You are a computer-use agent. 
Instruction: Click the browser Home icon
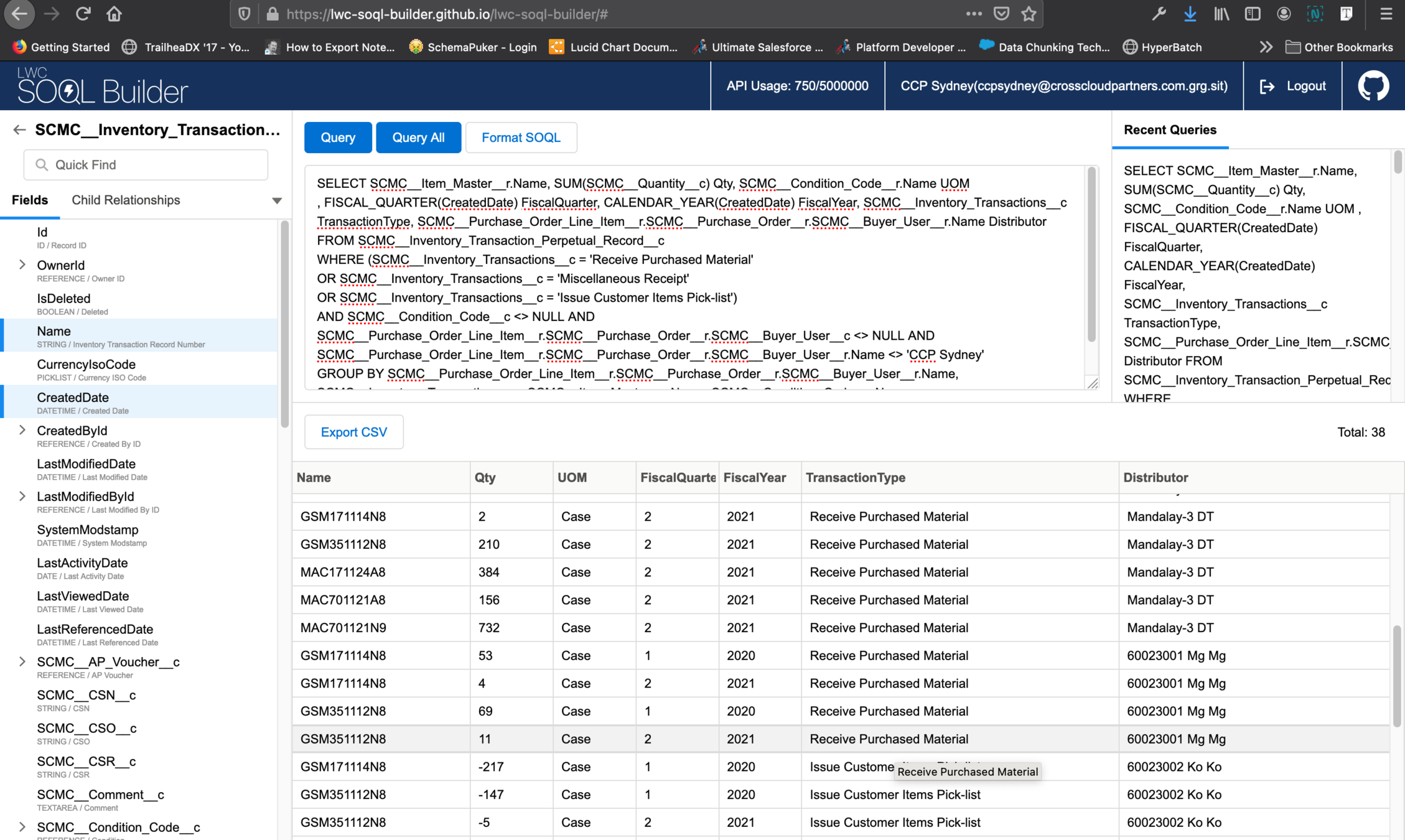pos(114,14)
